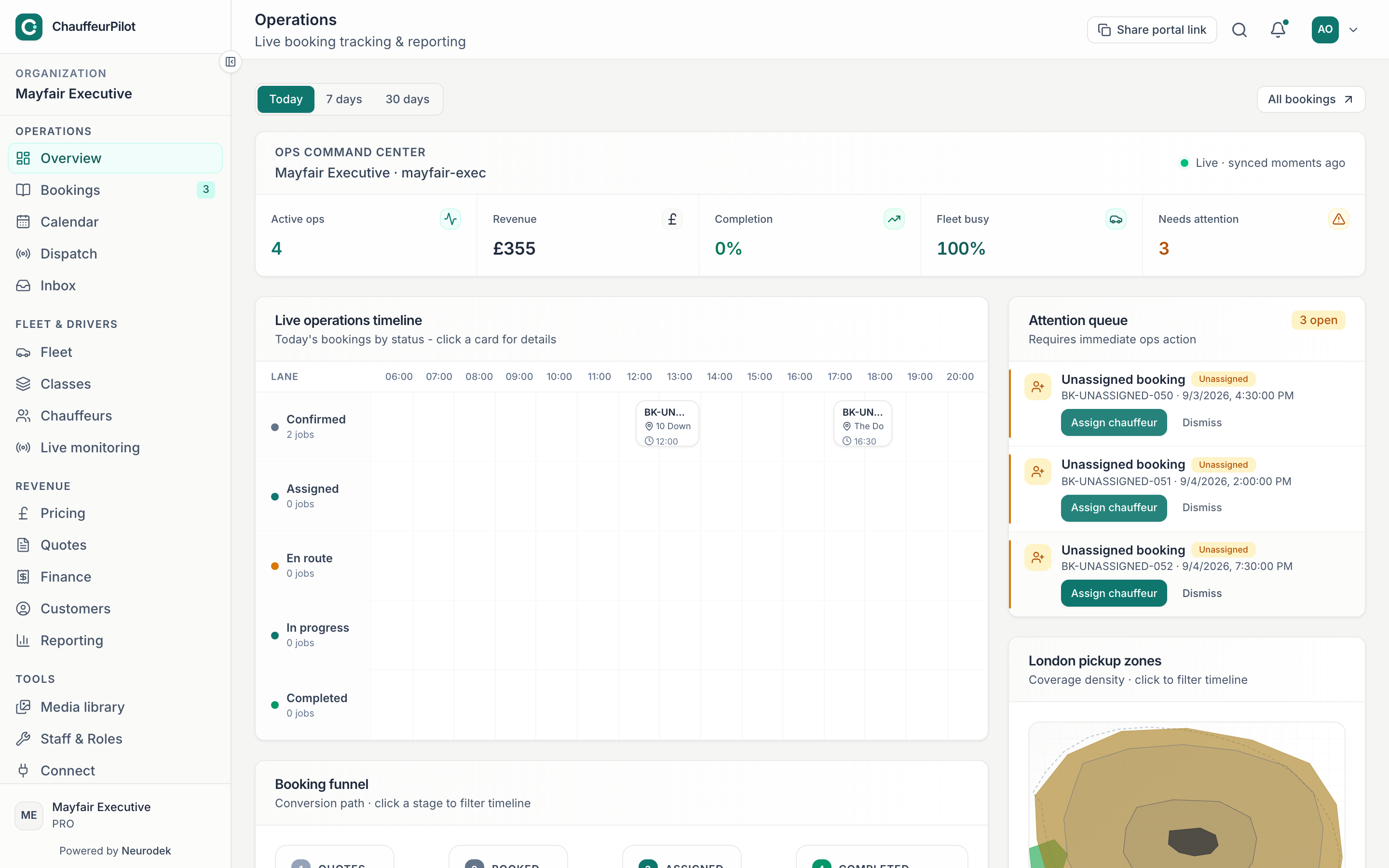Click user icon of BK-UNASSIGNED-052 alert

[x=1038, y=557]
